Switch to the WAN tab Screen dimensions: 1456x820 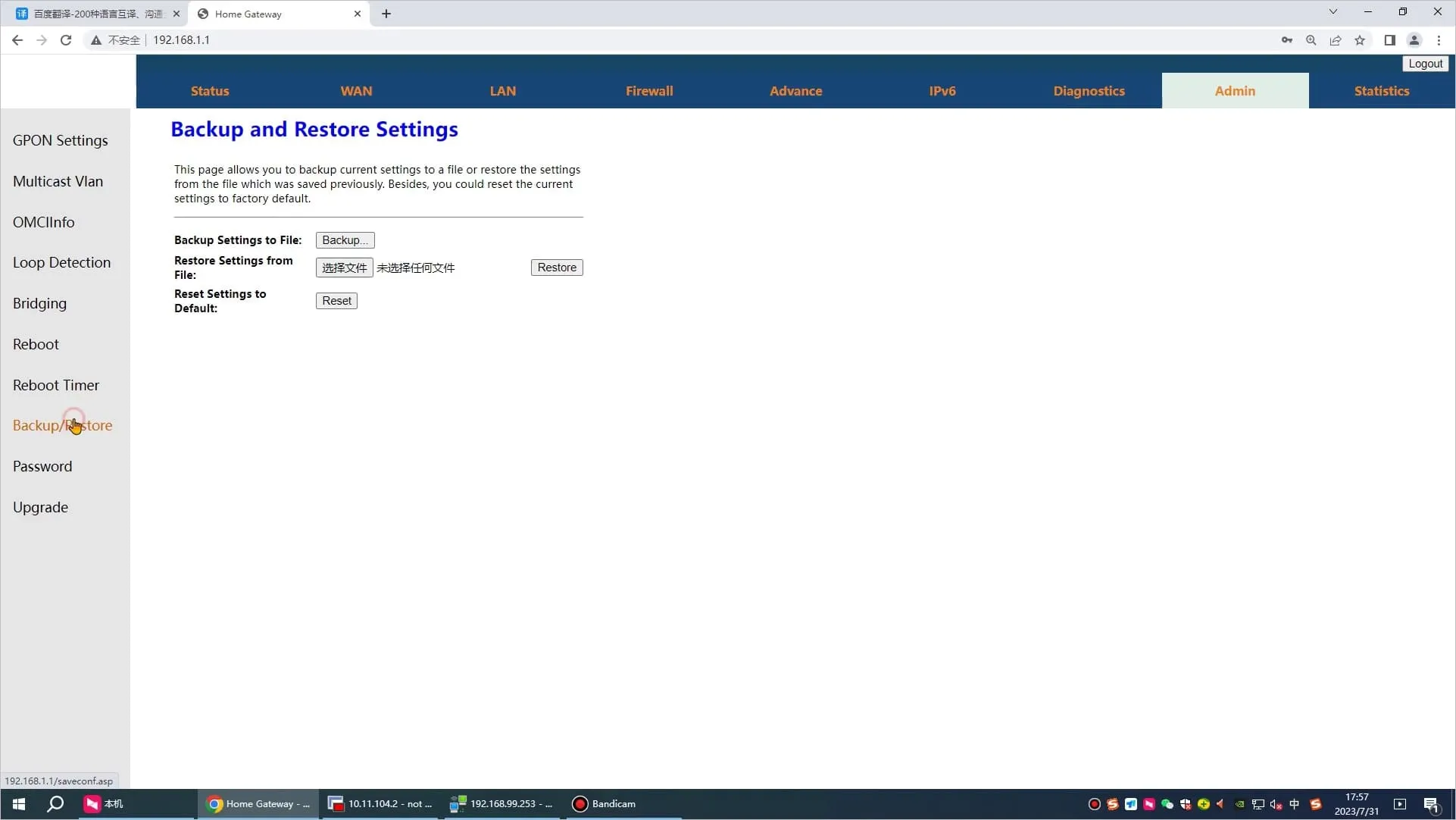click(356, 91)
